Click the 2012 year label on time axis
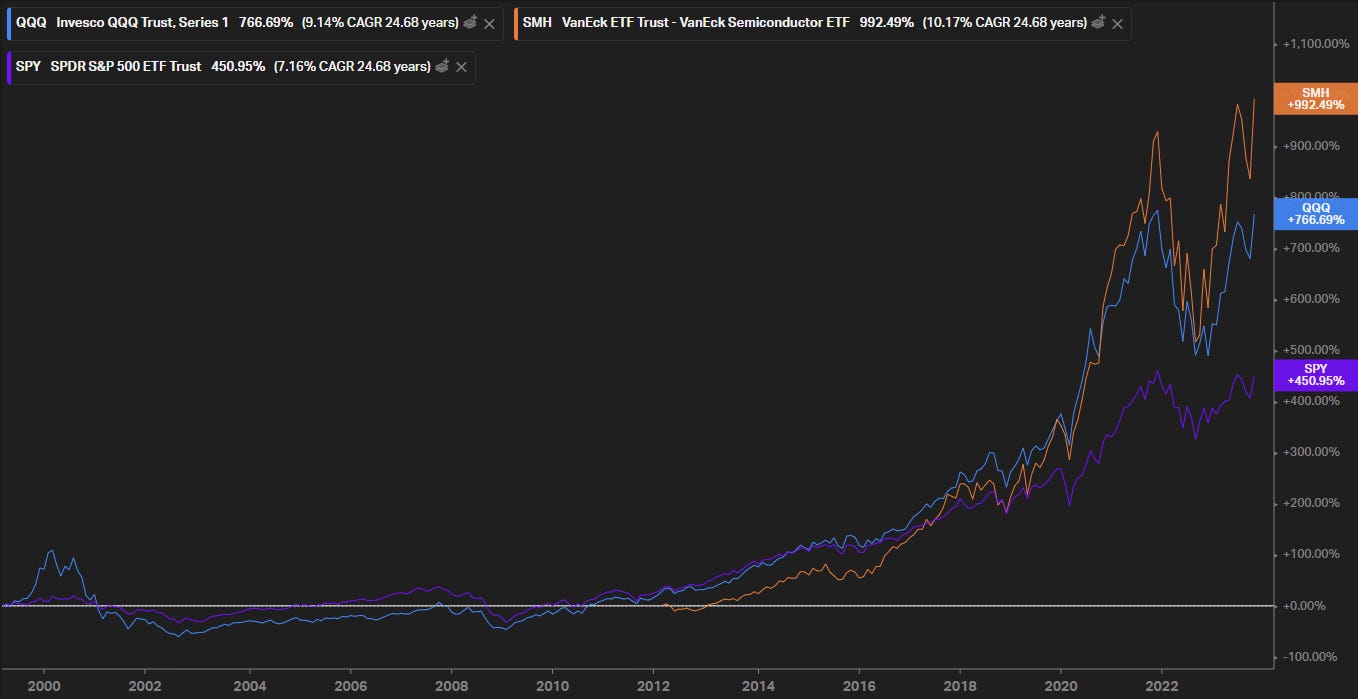 654,687
